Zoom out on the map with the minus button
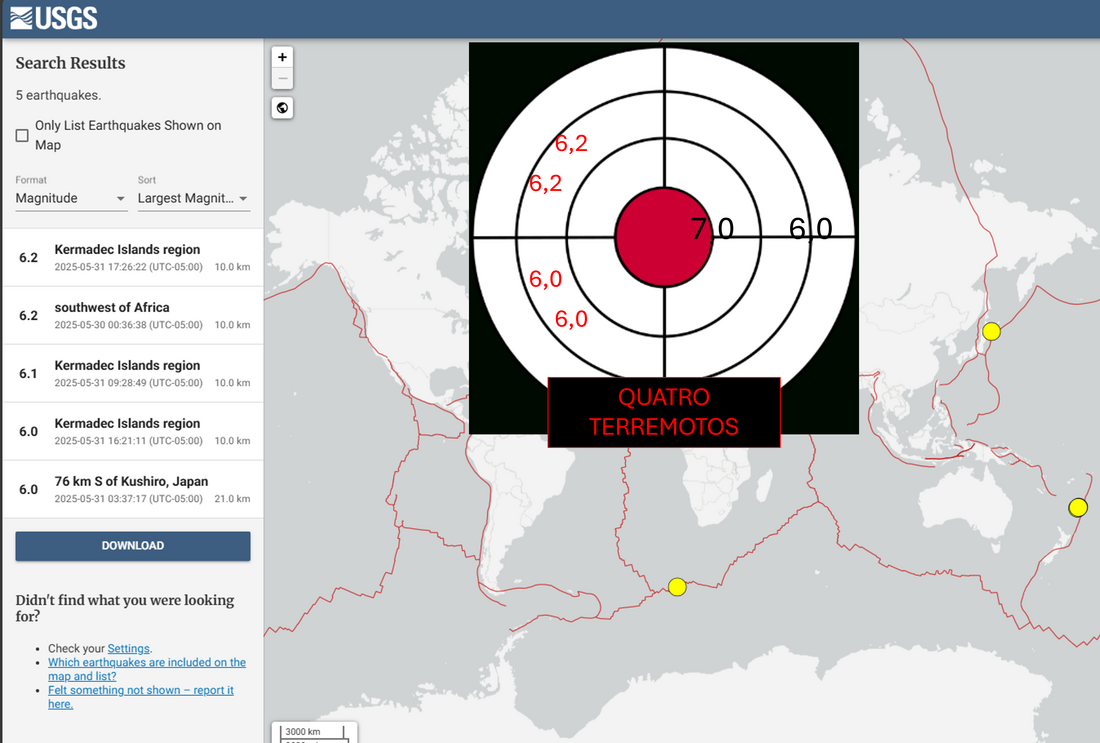 click(x=282, y=79)
